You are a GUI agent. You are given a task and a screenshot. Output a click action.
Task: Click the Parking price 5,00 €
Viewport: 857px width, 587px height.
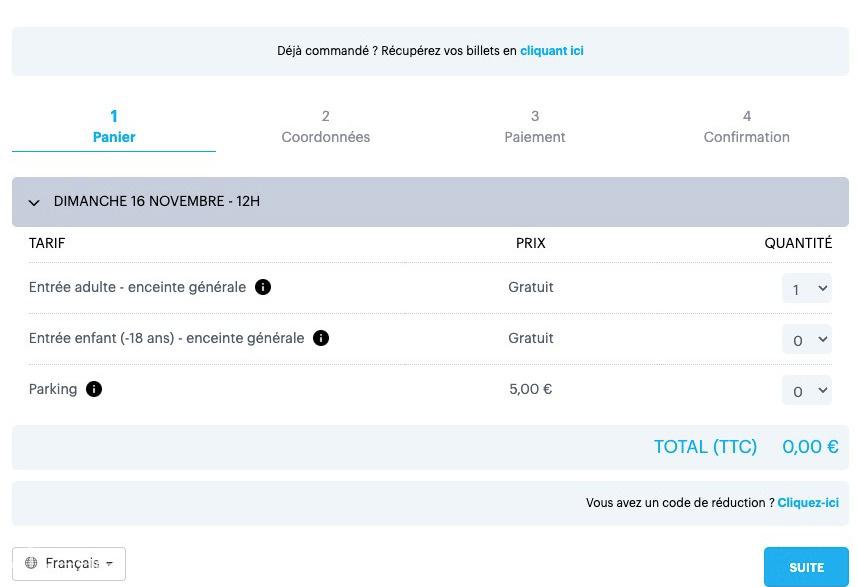click(530, 389)
